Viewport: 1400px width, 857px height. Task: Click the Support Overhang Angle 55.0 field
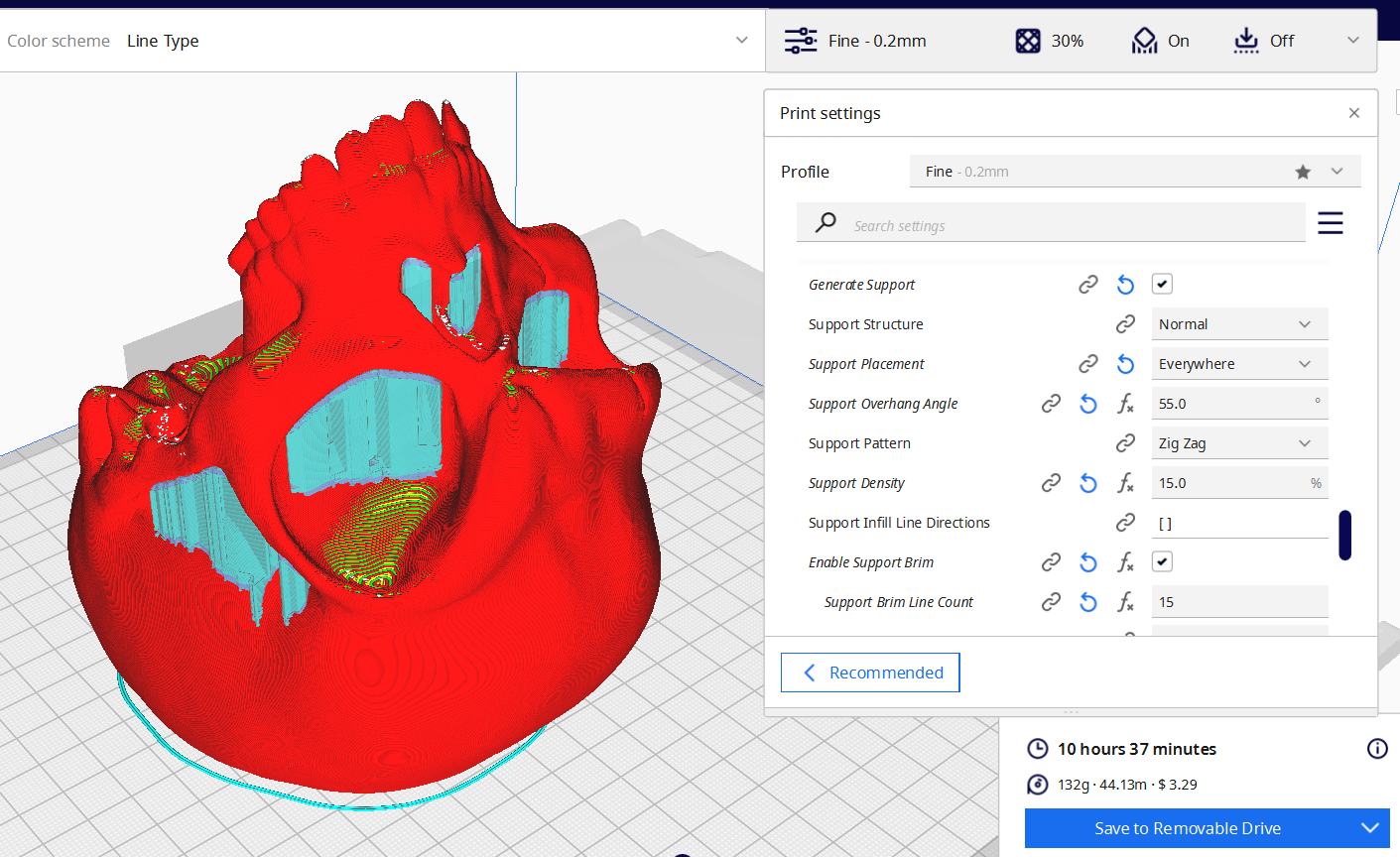point(1239,404)
